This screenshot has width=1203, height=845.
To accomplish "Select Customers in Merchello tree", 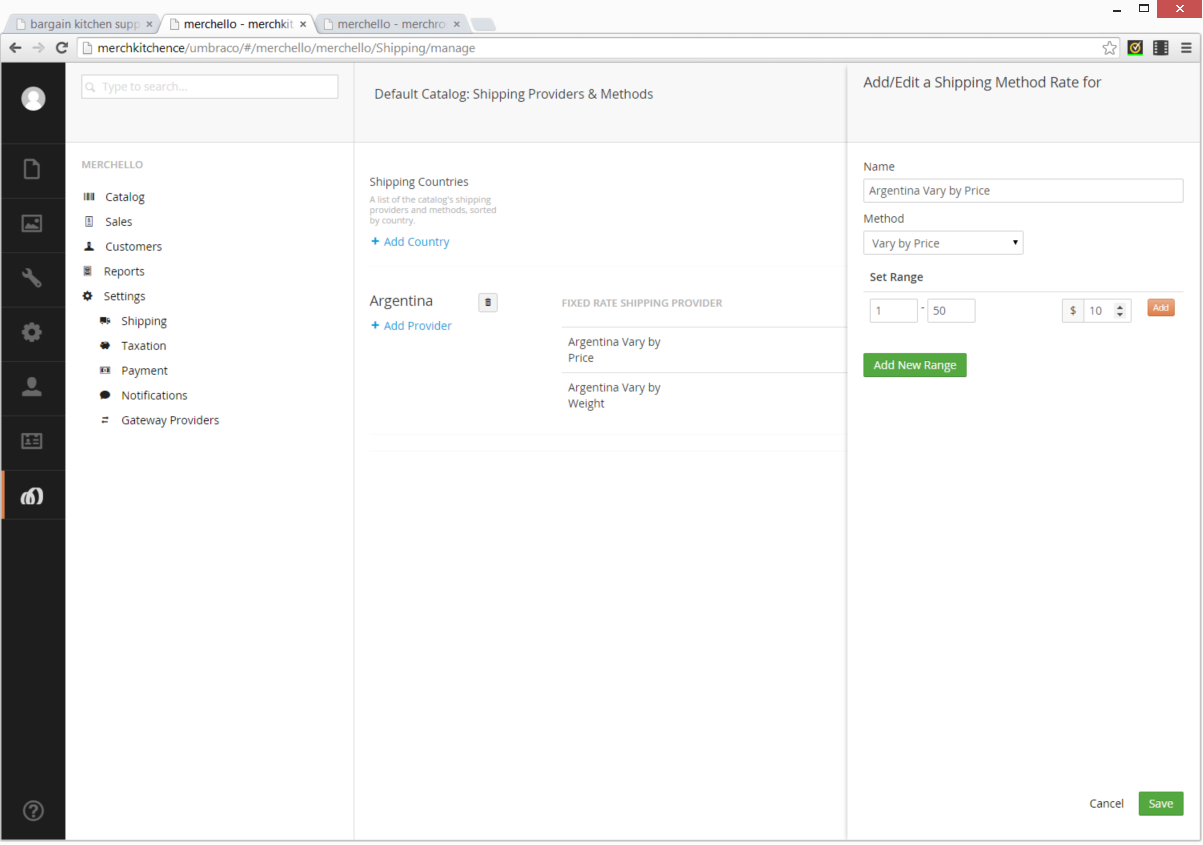I will point(133,246).
